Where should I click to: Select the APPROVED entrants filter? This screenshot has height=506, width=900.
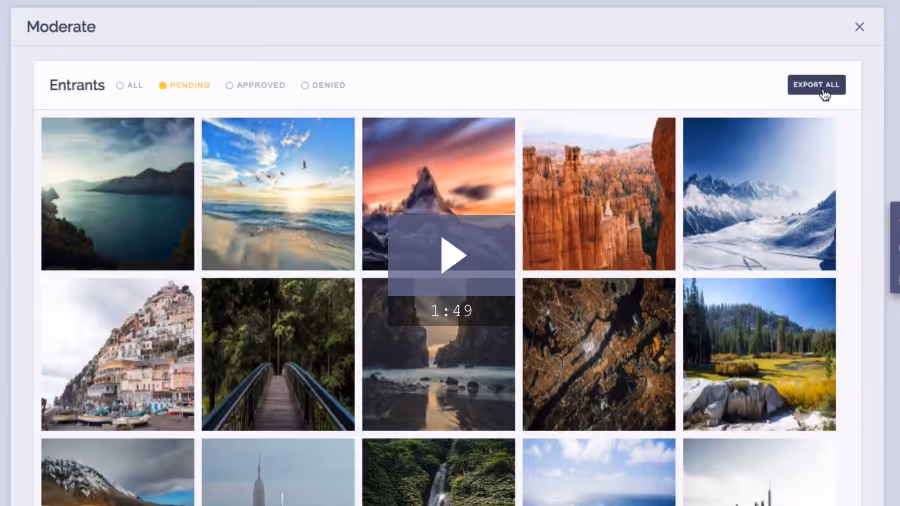255,85
